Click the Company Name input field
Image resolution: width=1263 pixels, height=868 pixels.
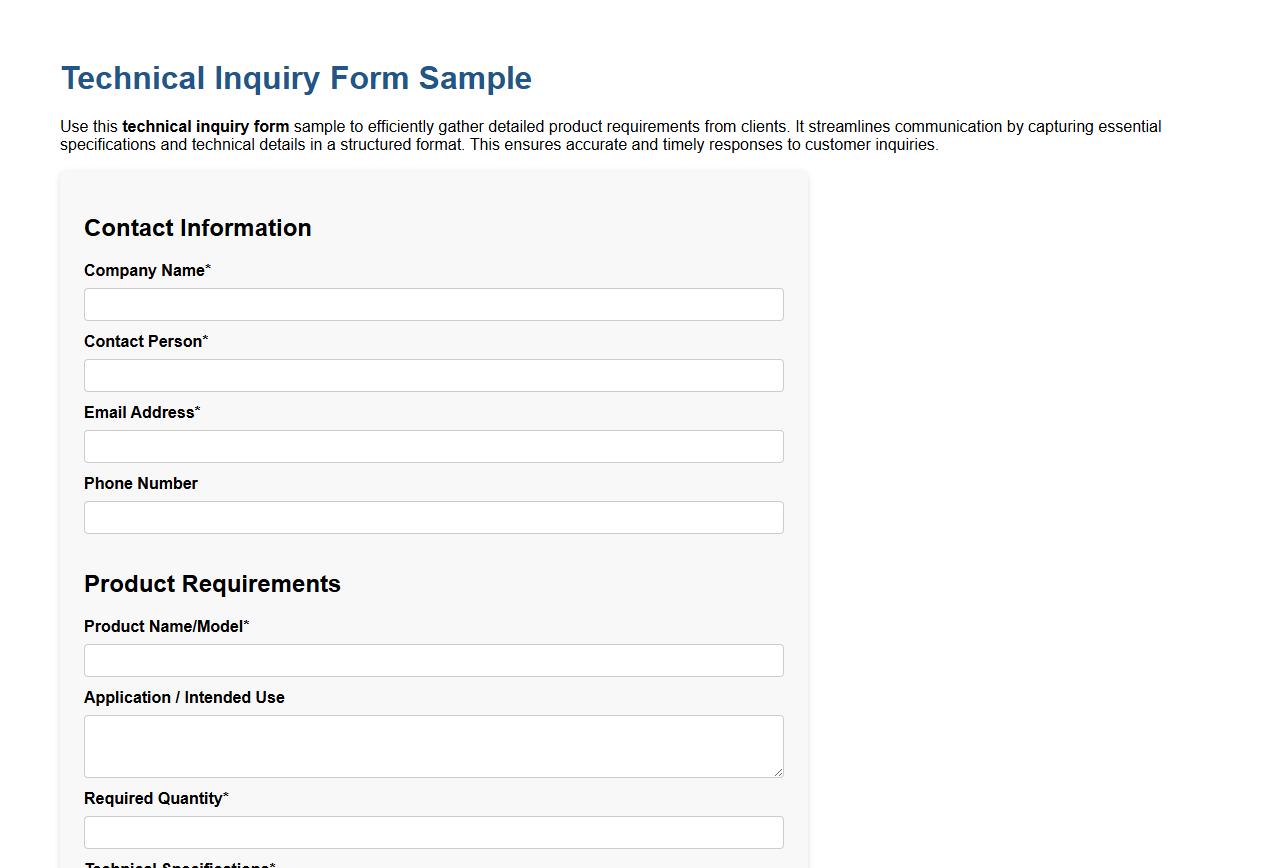pyautogui.click(x=433, y=304)
